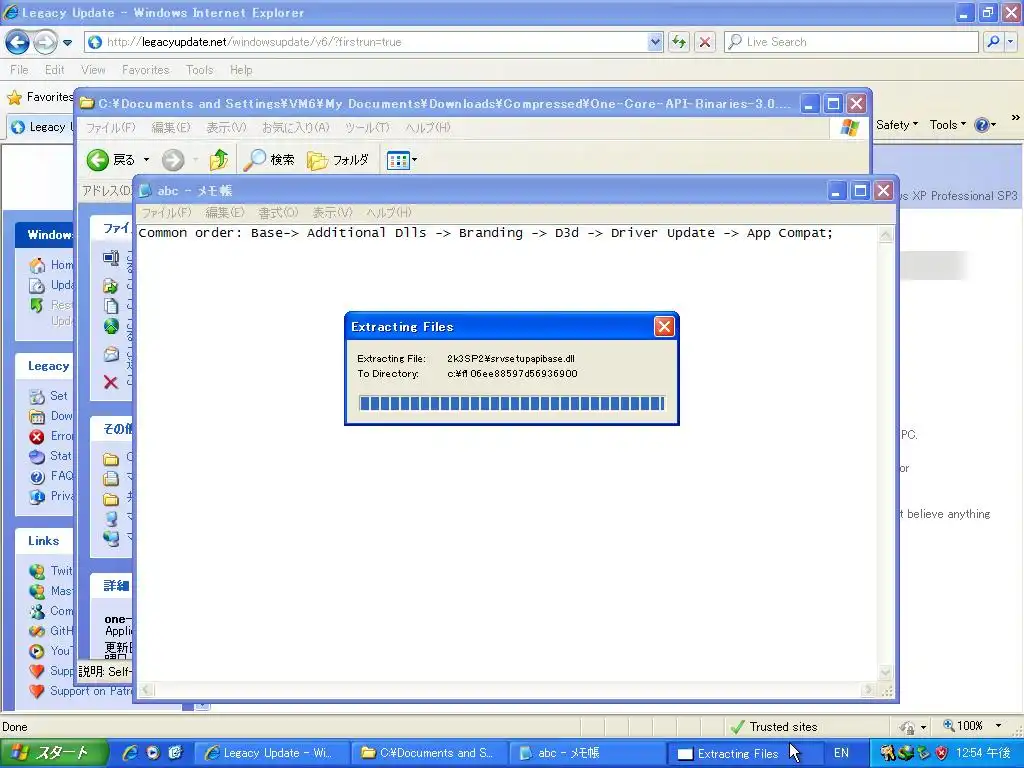
Task: Open Safety command bar dropdown
Action: (897, 125)
